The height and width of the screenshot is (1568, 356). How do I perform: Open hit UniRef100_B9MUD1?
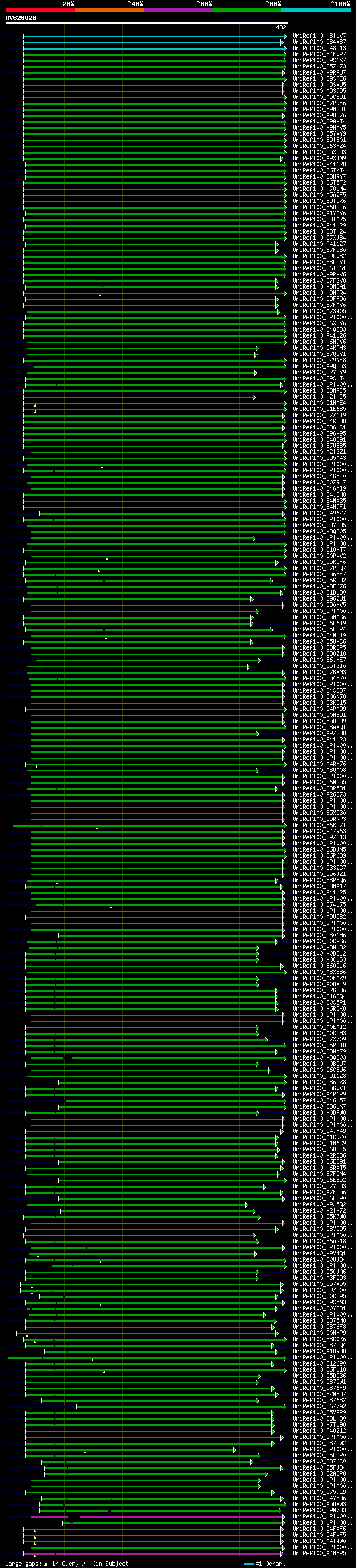click(319, 110)
